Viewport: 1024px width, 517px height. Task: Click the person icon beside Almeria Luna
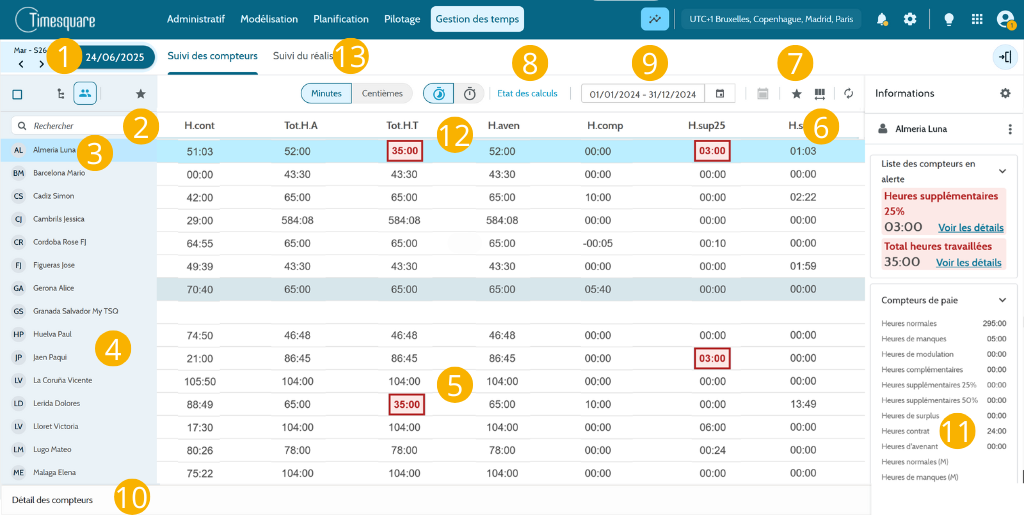coord(882,129)
